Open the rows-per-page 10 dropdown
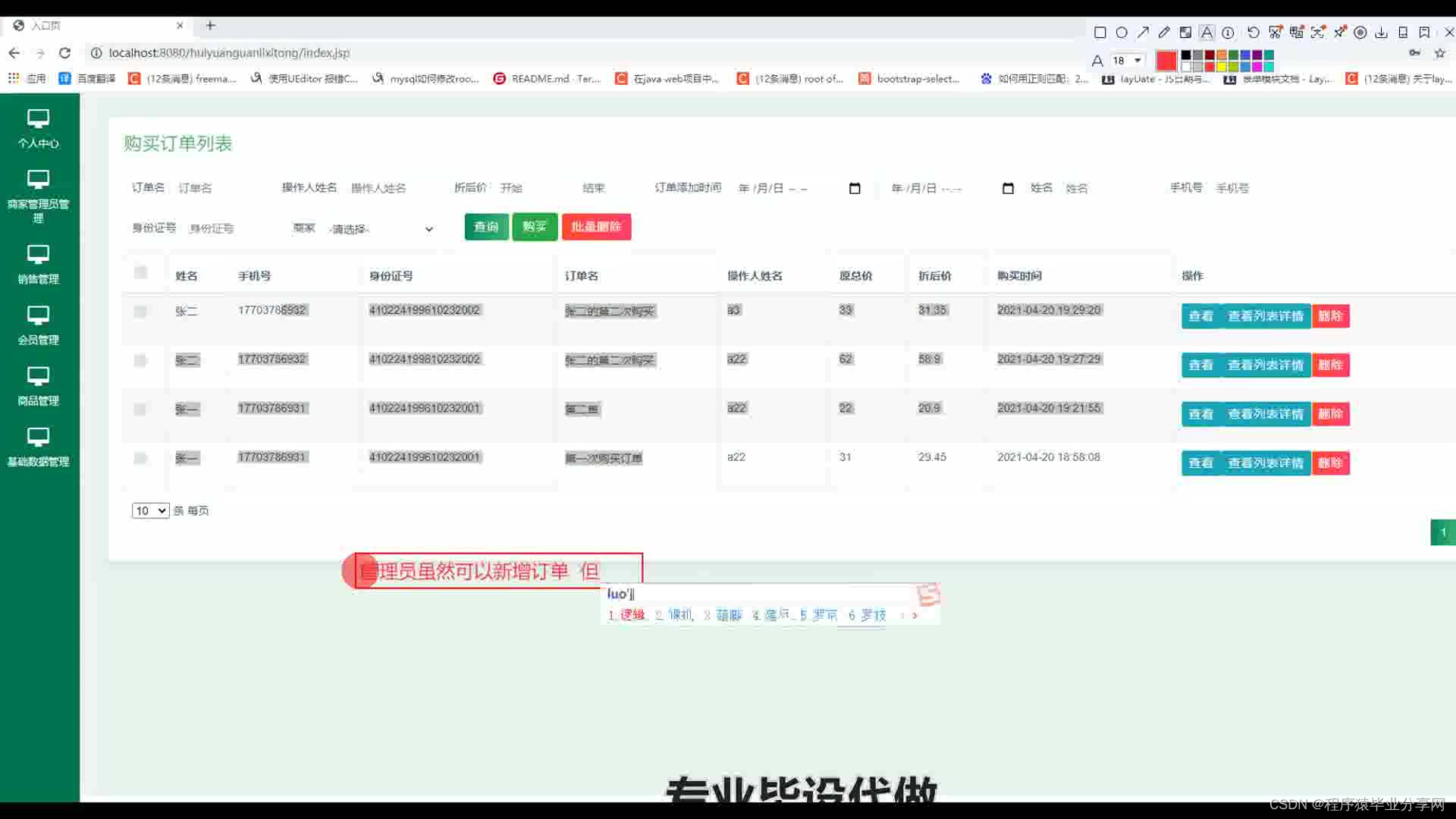 coord(150,511)
